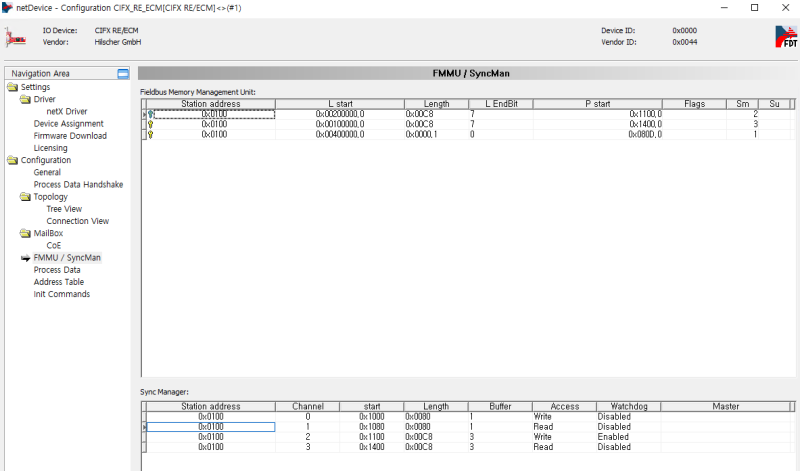Click key icon of FMMU row 0x080D.0

(151, 134)
